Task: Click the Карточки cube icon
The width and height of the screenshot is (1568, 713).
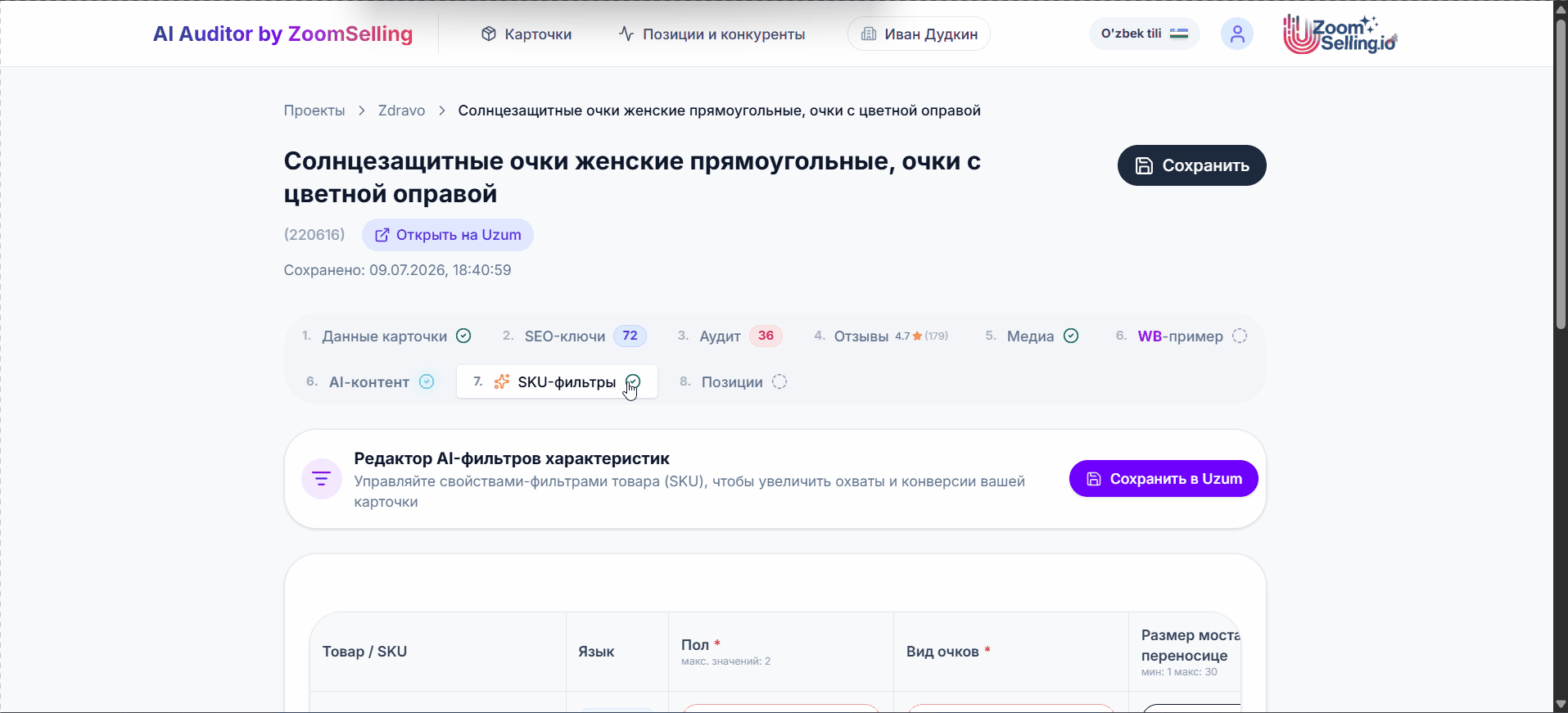Action: [x=489, y=34]
